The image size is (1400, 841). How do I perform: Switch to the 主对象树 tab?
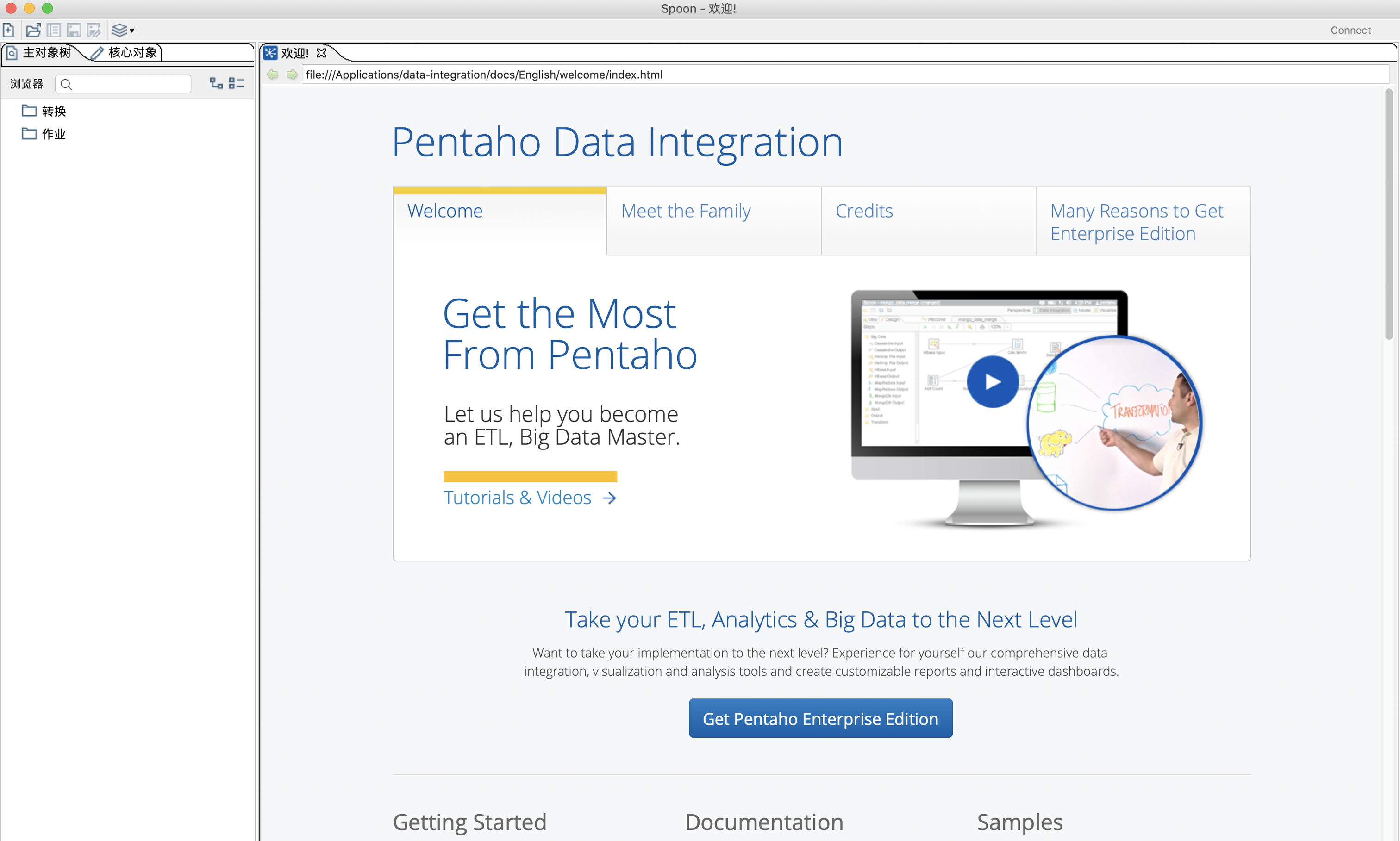click(x=40, y=53)
